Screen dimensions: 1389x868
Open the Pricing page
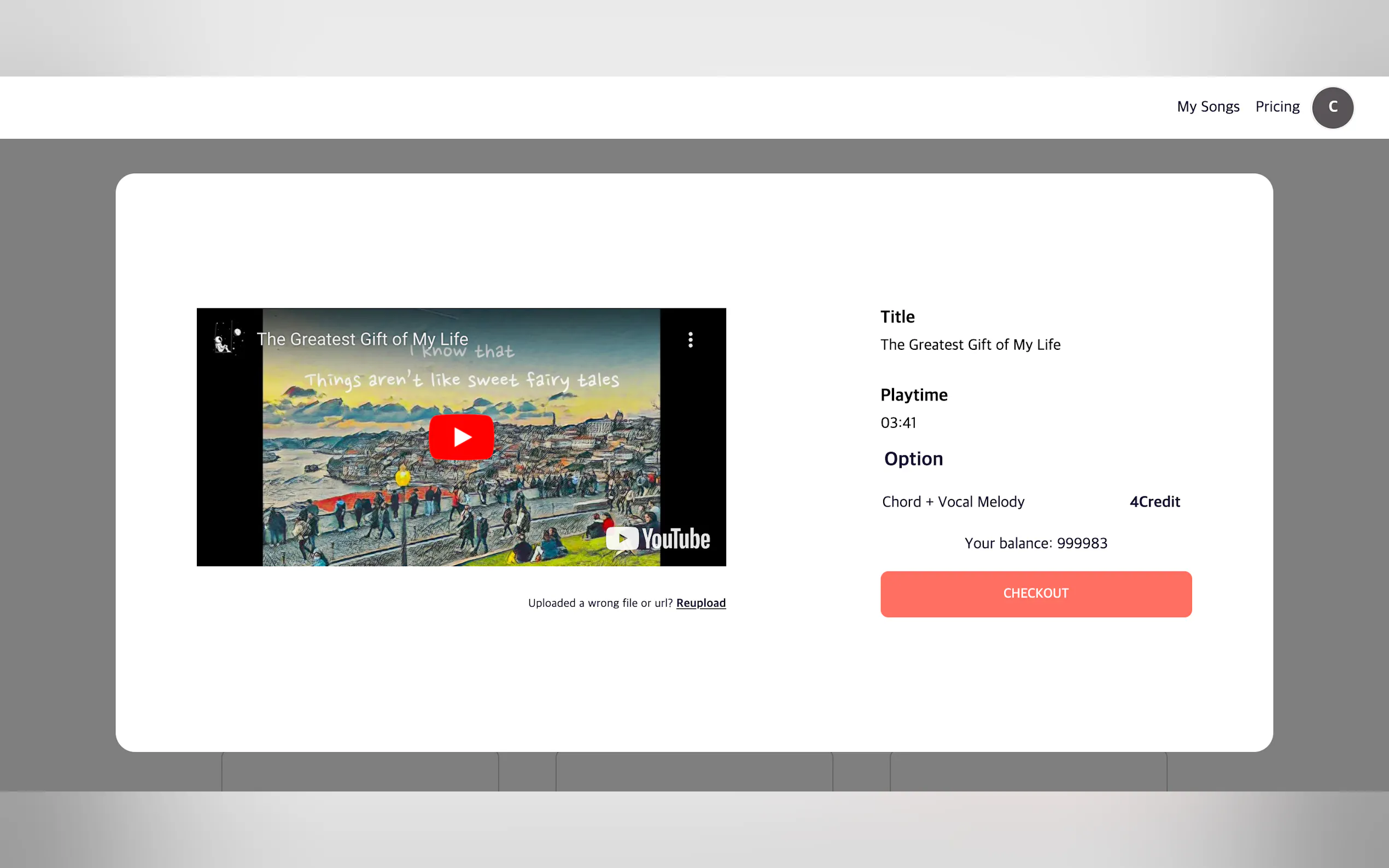(1277, 107)
